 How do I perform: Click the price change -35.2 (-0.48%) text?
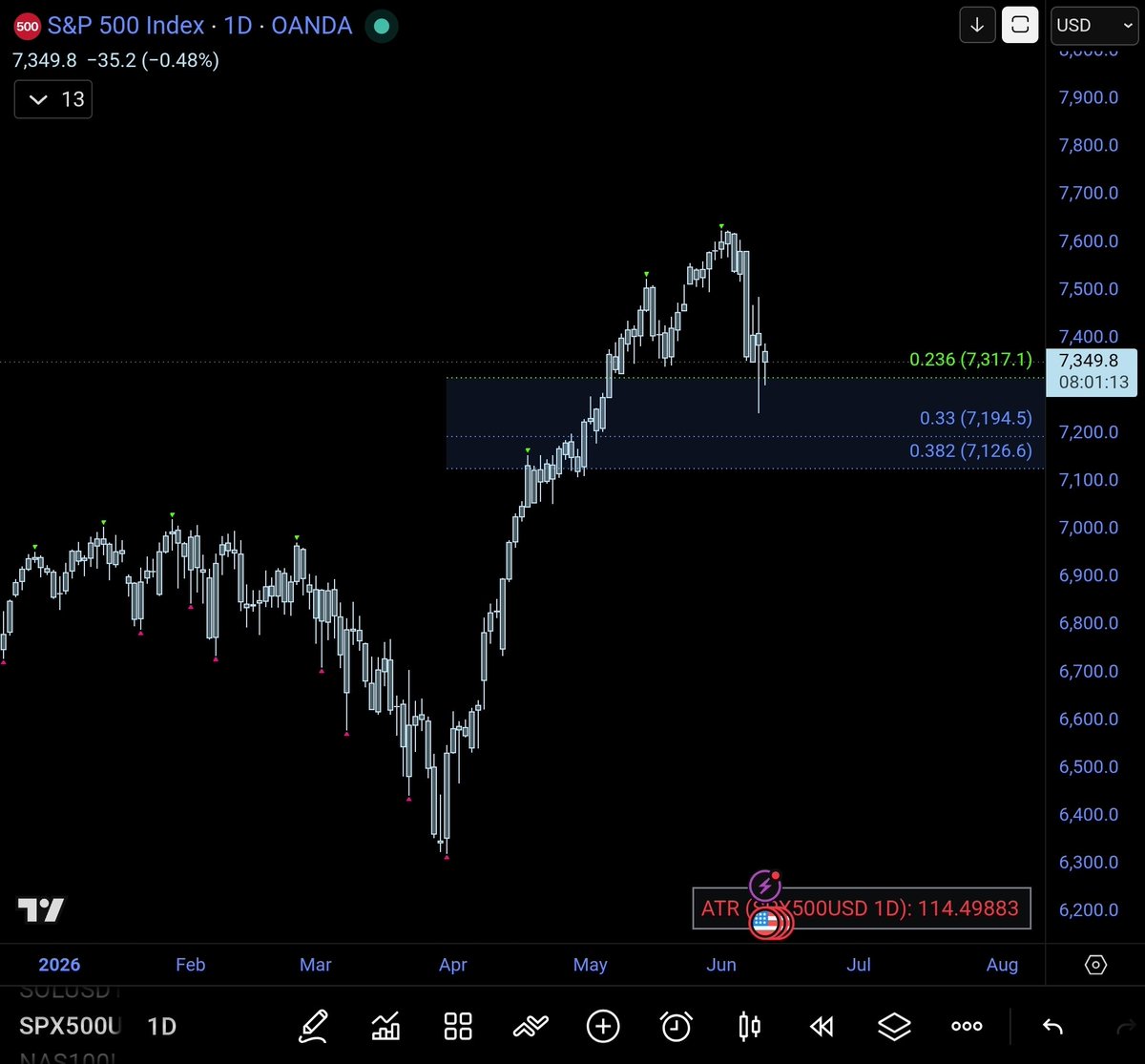pyautogui.click(x=153, y=60)
